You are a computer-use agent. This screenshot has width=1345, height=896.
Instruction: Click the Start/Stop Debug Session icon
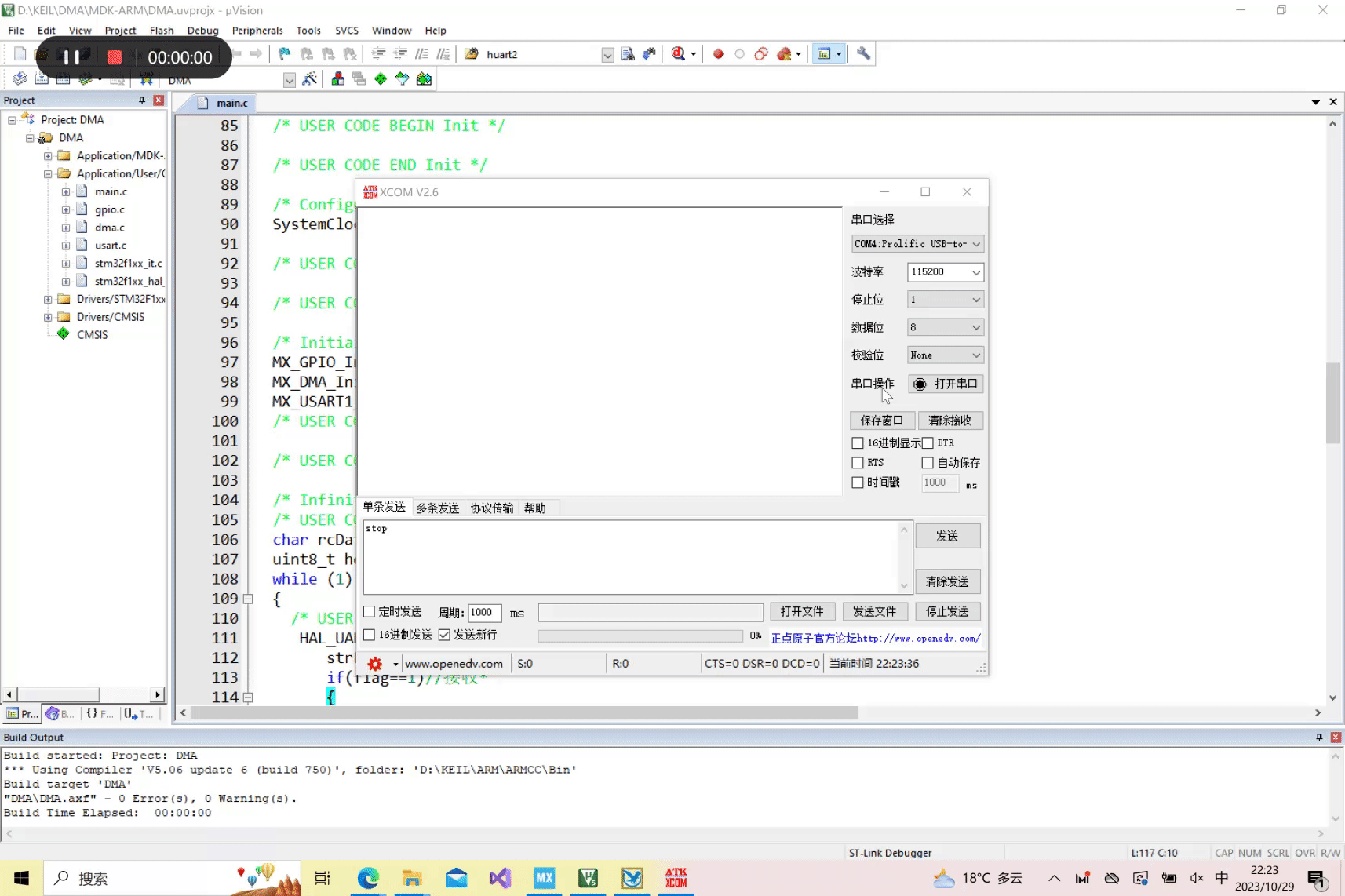(x=678, y=54)
